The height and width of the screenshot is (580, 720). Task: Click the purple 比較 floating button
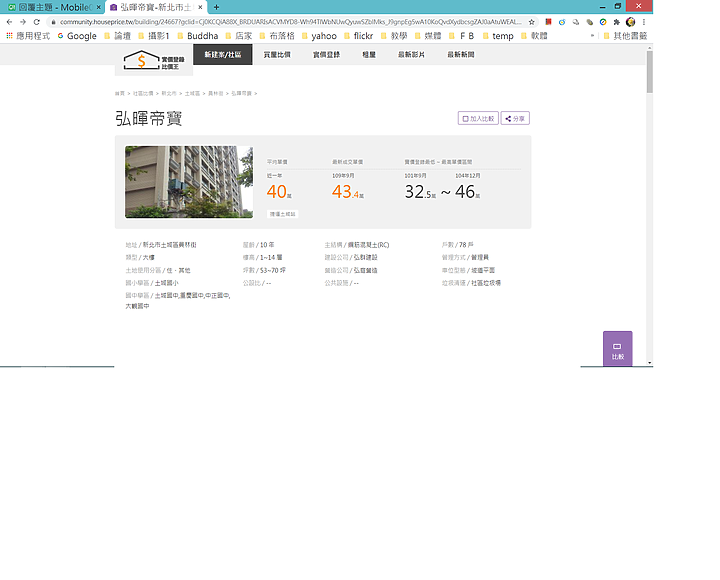618,349
